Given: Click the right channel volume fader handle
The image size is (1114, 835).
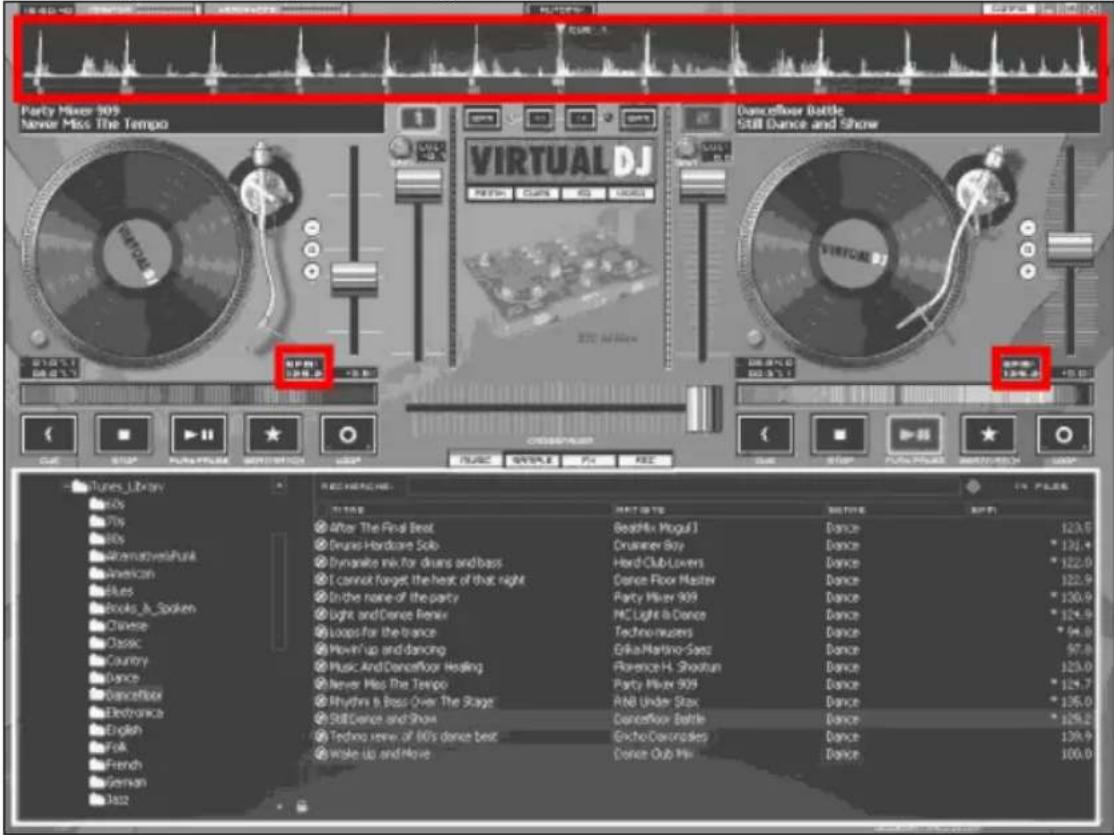Looking at the screenshot, I should point(703,185).
